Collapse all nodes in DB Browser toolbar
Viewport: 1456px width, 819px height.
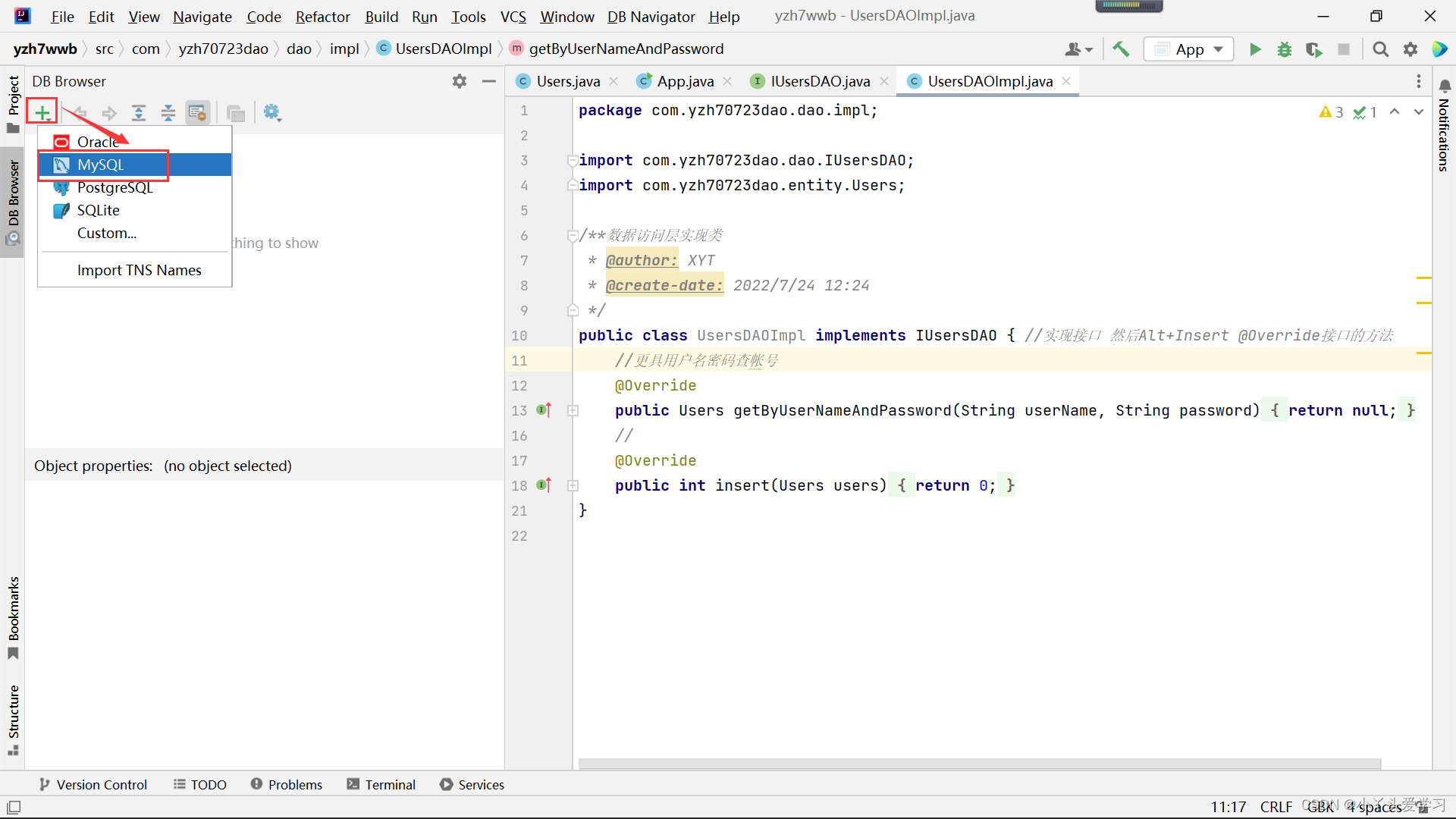168,113
